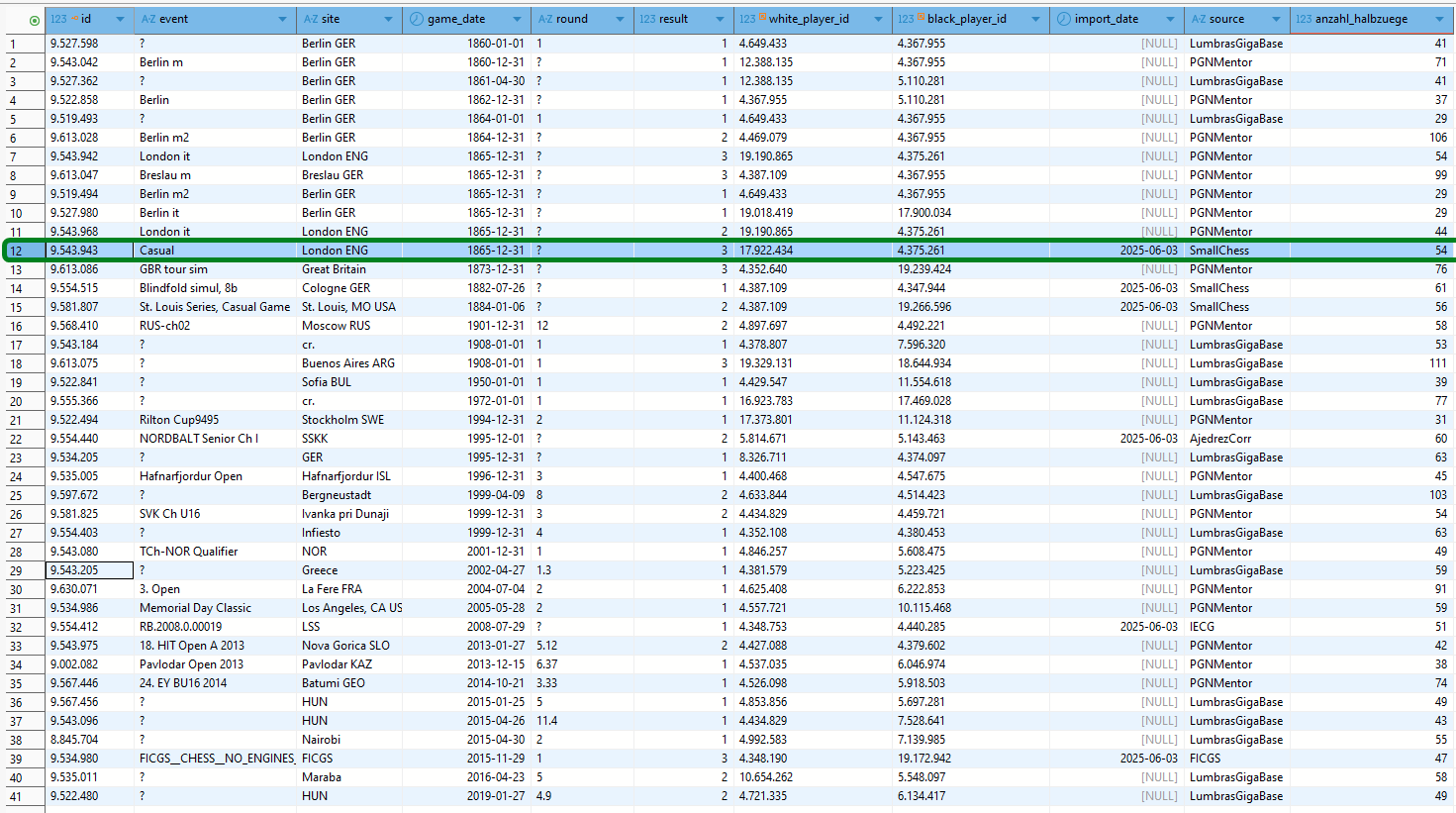
Task: Select the cell containing id 9.543.205
Action: click(x=89, y=570)
